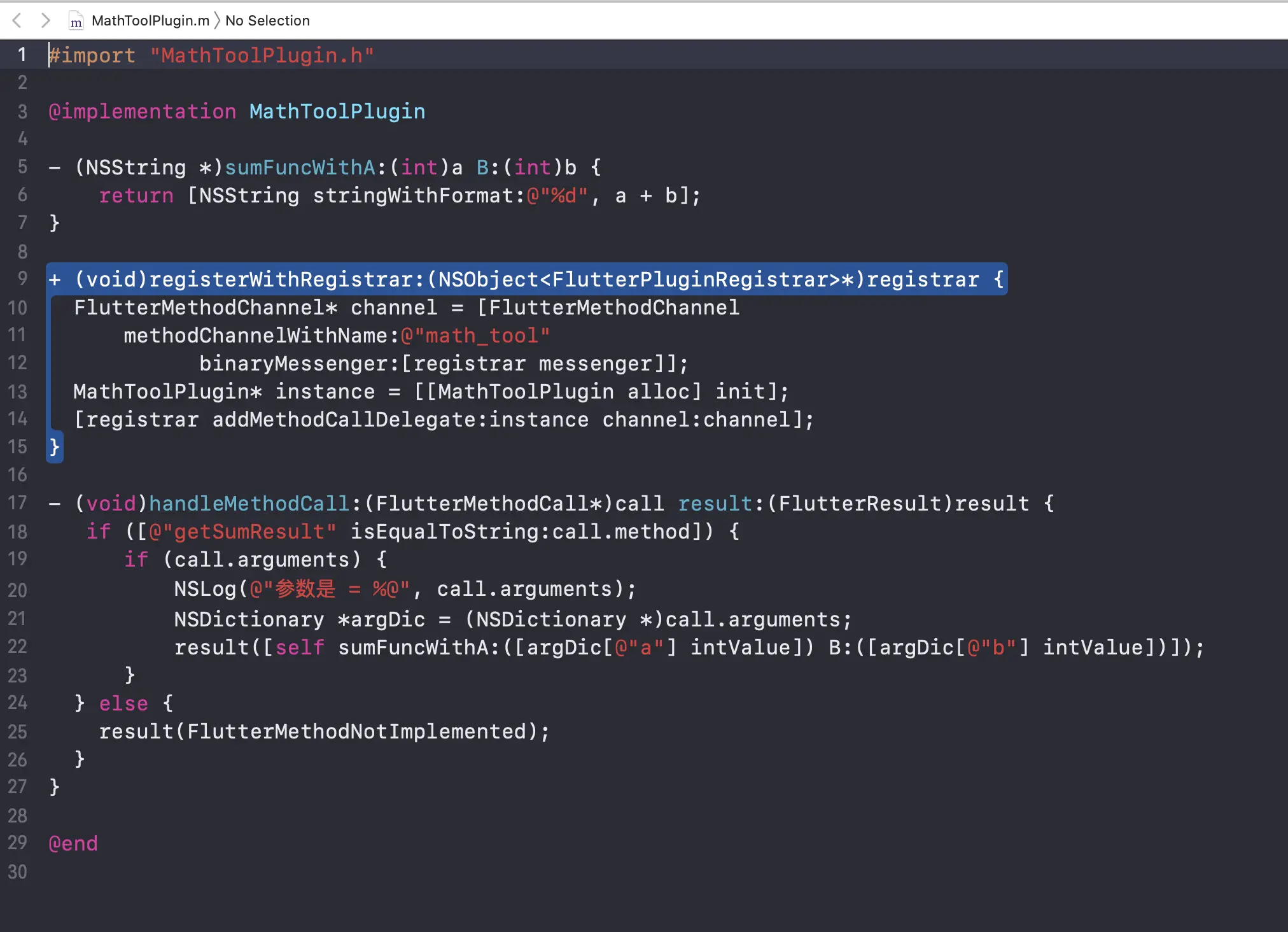Click line number 30 in gutter
The image size is (1288, 932).
click(18, 872)
